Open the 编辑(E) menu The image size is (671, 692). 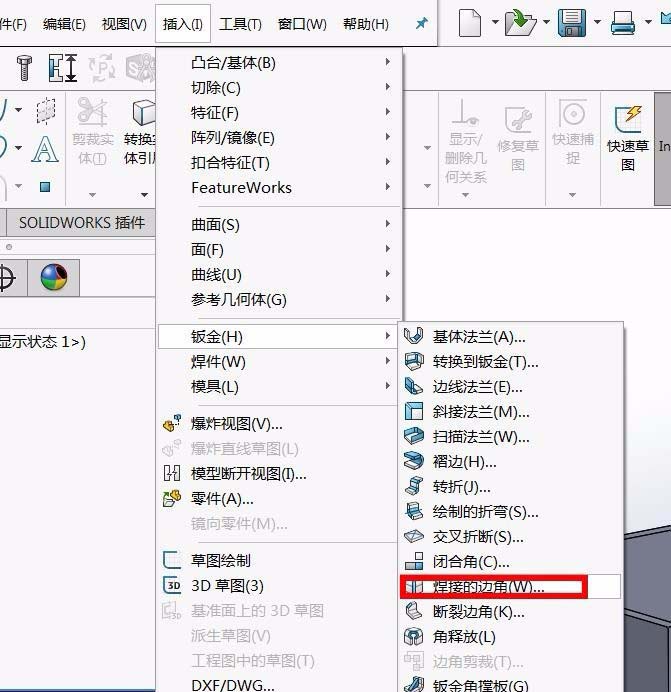tap(64, 24)
